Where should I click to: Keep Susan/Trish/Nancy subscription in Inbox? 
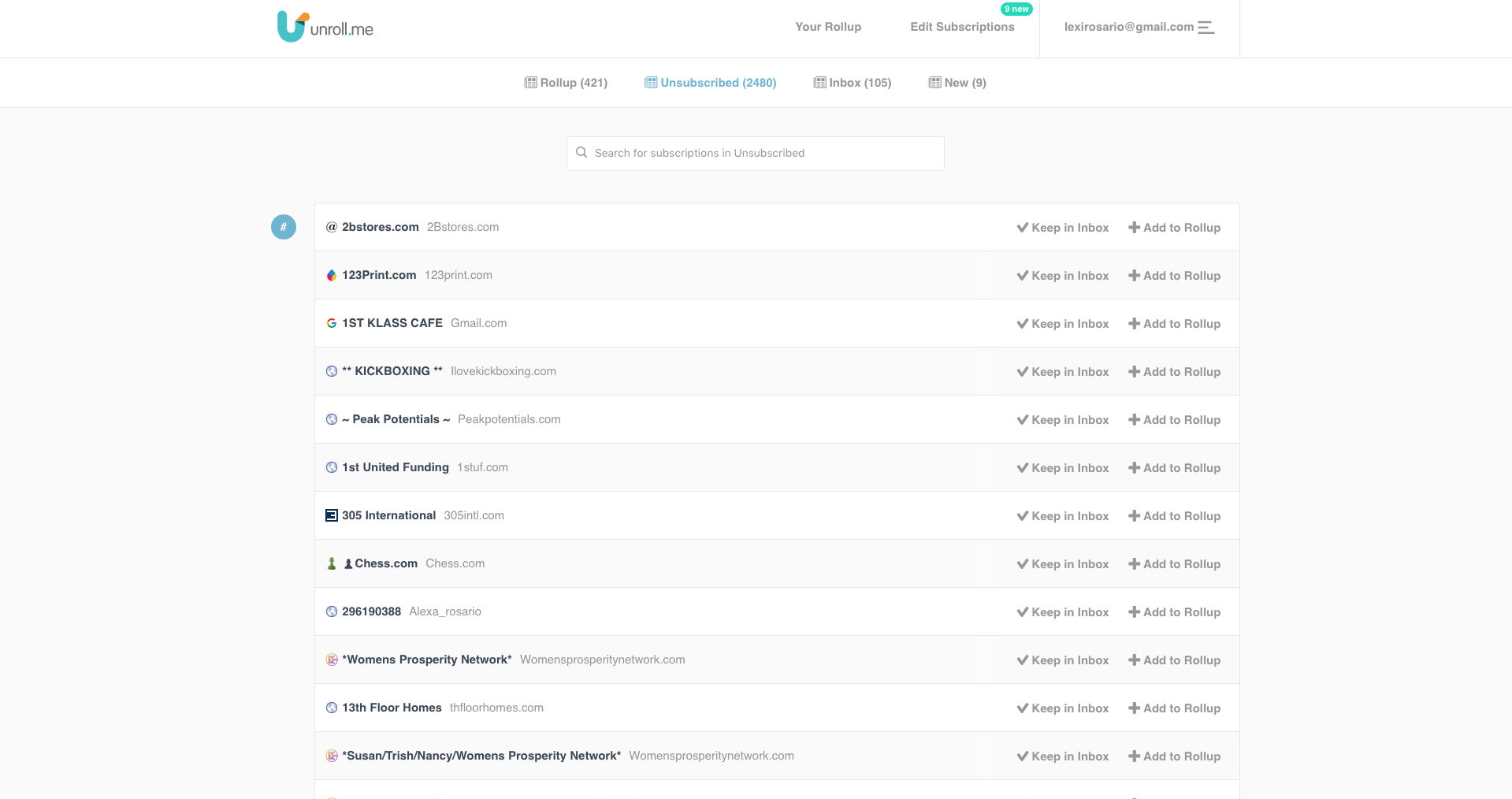[1063, 756]
